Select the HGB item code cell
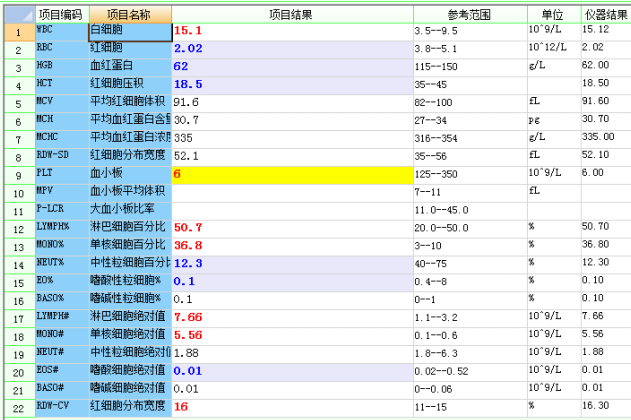The image size is (631, 420). pos(61,66)
